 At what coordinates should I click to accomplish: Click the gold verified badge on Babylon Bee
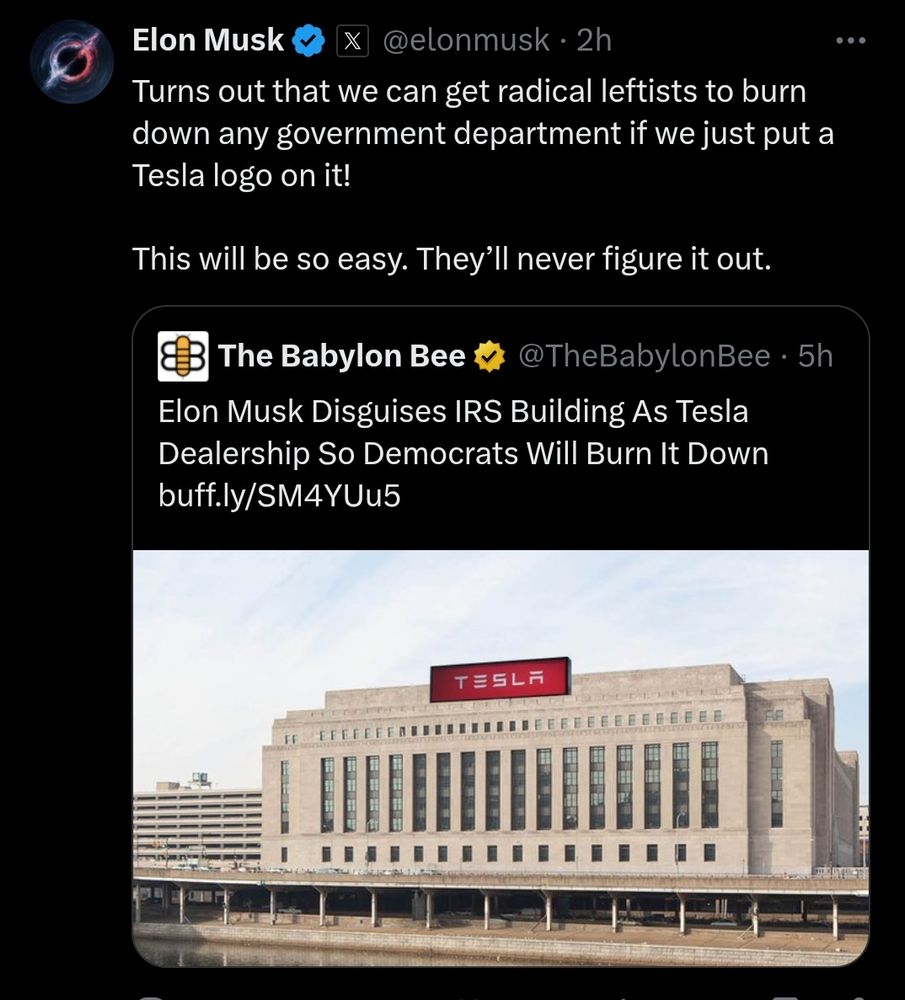(x=489, y=357)
